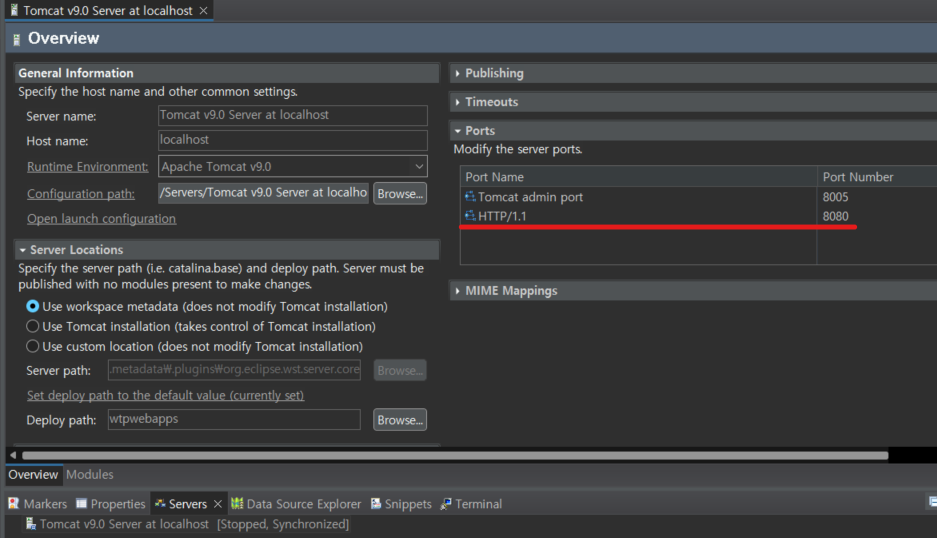Click the Server path text field

tap(234, 370)
